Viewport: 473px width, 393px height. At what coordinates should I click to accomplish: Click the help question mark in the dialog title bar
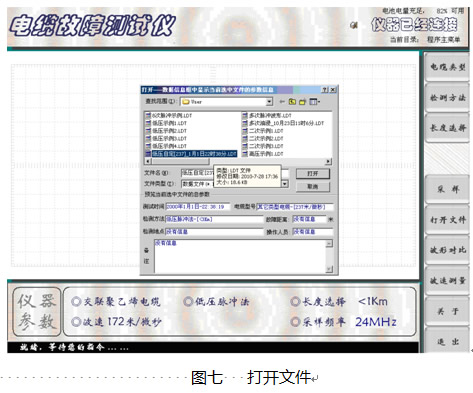point(325,90)
